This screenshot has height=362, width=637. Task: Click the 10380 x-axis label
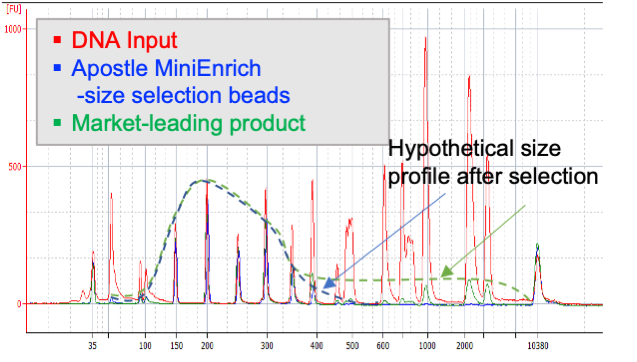[538, 346]
